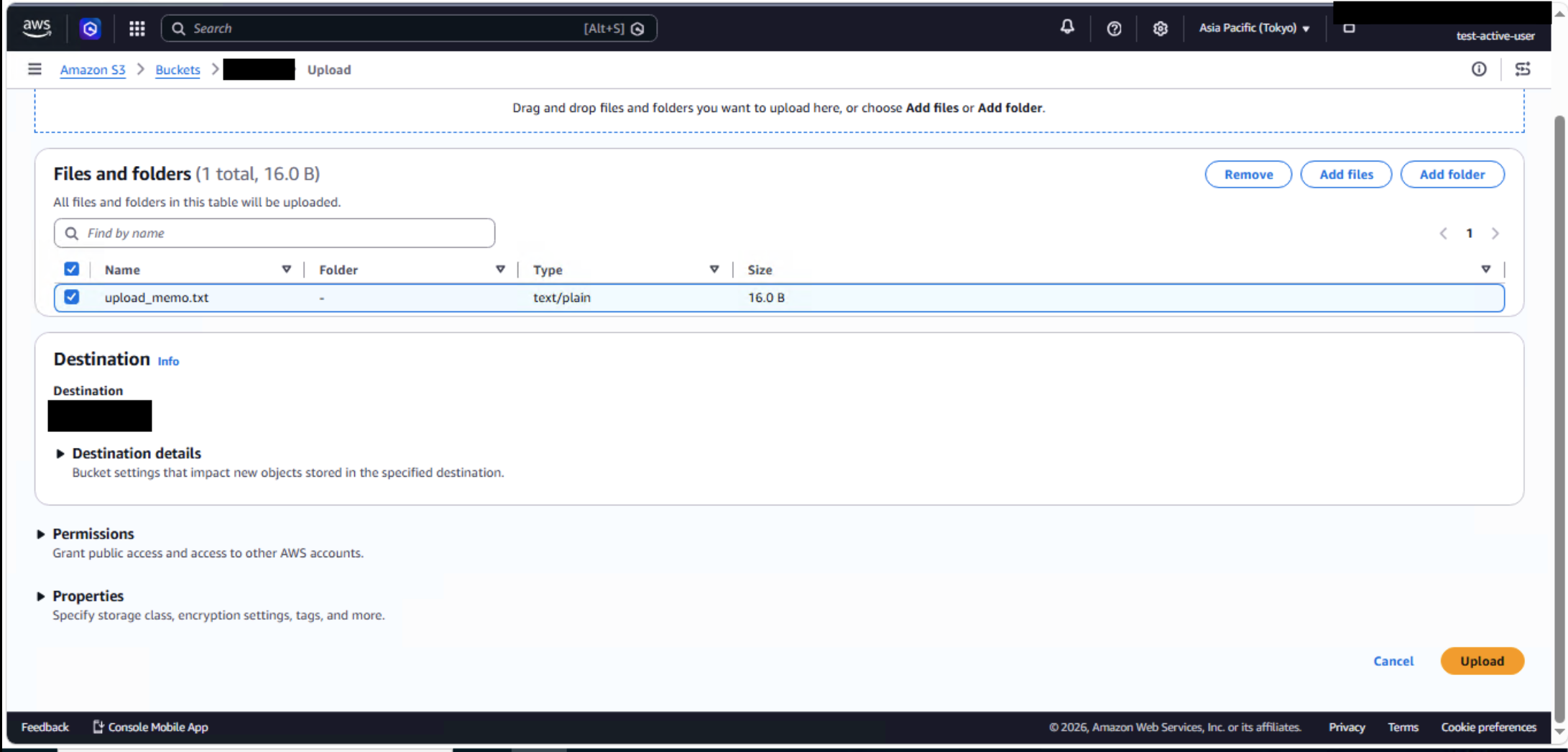The height and width of the screenshot is (752, 1568).
Task: Open console settings gear
Action: click(1160, 29)
